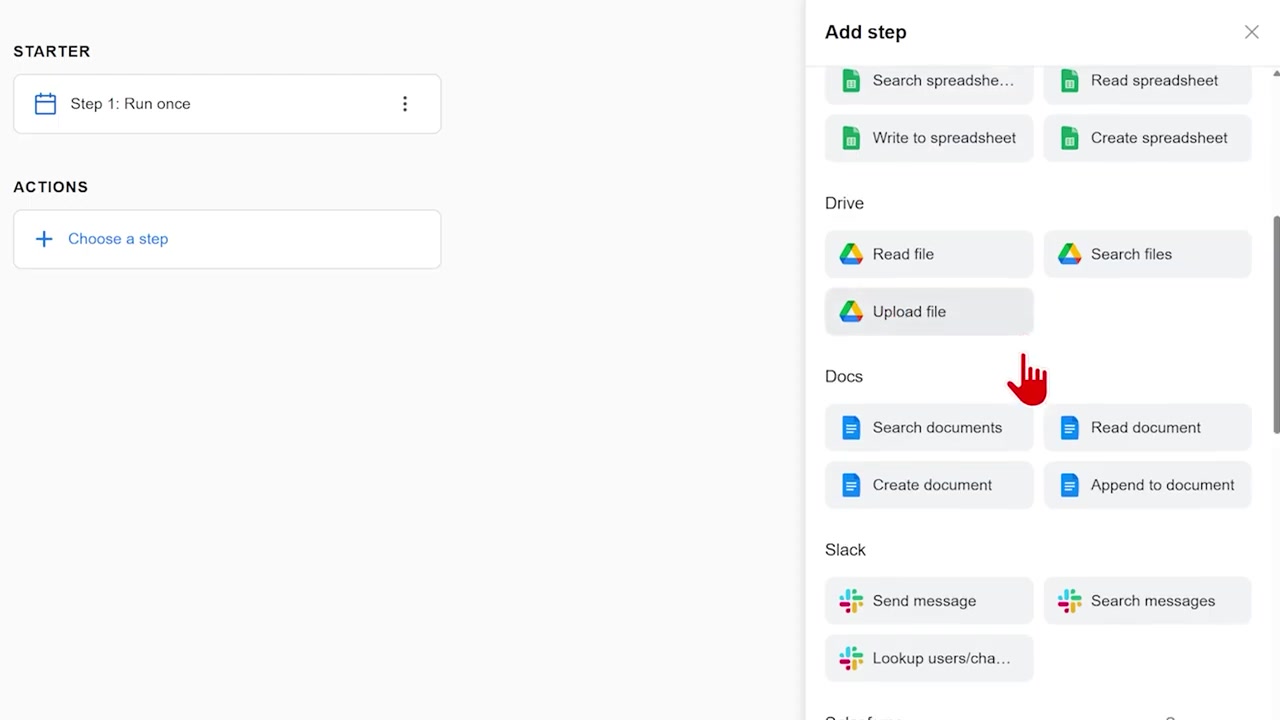Pick the Upload file step

pyautogui.click(x=929, y=312)
